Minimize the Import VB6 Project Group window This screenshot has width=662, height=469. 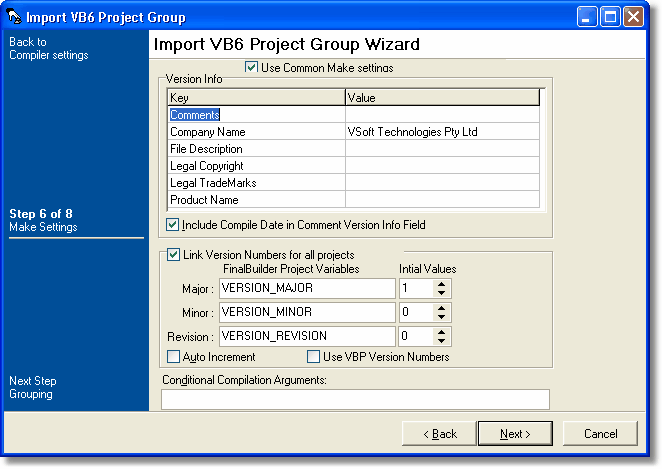(587, 17)
